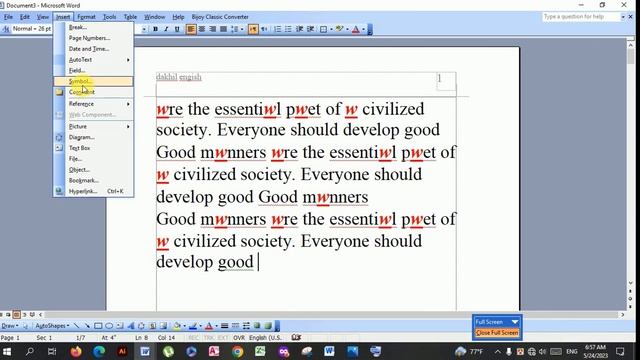Justify the paragraph text

[x=223, y=29]
